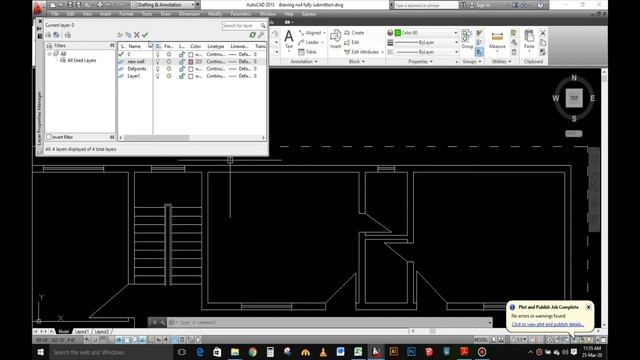Click the New Property Filter icon
This screenshot has height=360, width=640.
point(49,35)
